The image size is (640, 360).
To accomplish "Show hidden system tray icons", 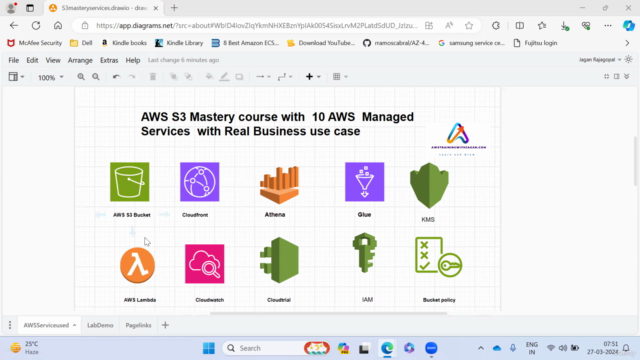I will 481,348.
